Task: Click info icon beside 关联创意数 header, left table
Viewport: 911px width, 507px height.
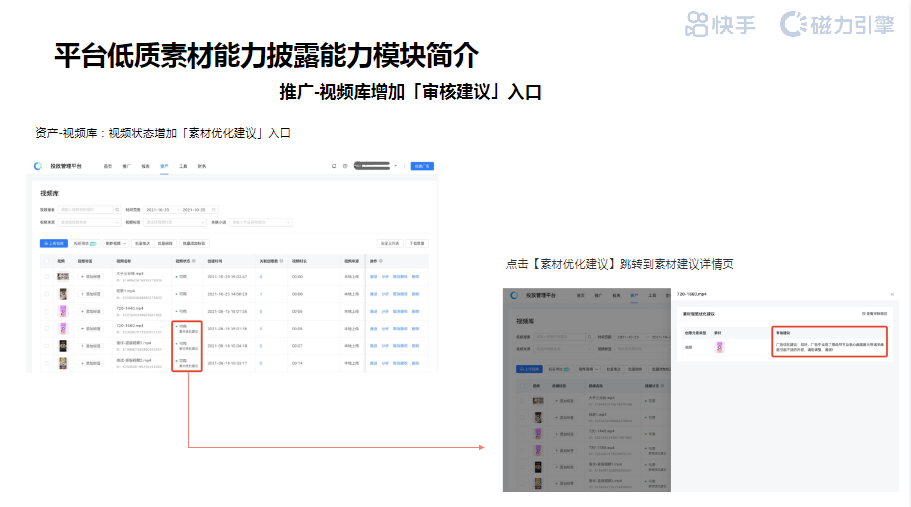Action: click(x=282, y=261)
